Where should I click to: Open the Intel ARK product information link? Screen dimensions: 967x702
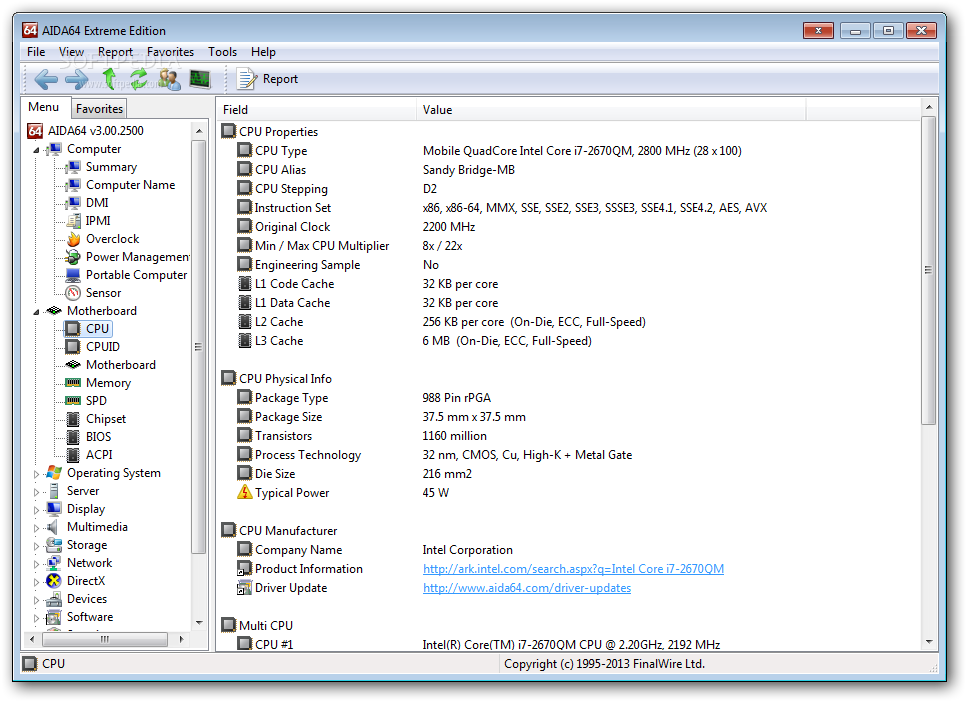click(573, 569)
